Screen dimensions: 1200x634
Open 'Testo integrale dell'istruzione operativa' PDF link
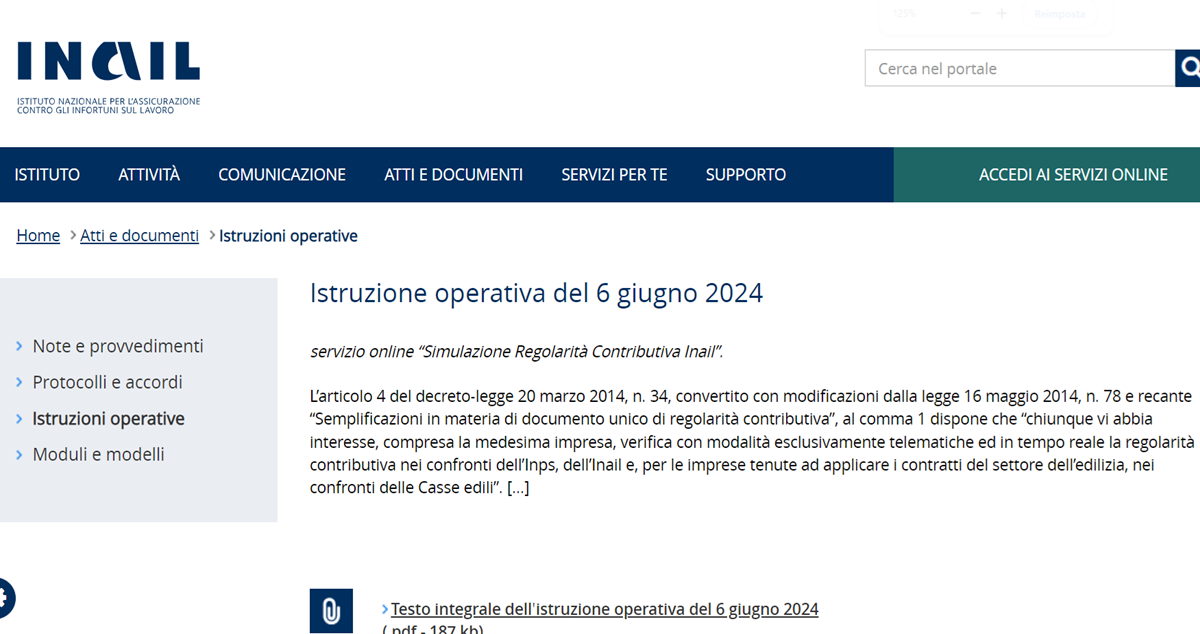pos(604,609)
